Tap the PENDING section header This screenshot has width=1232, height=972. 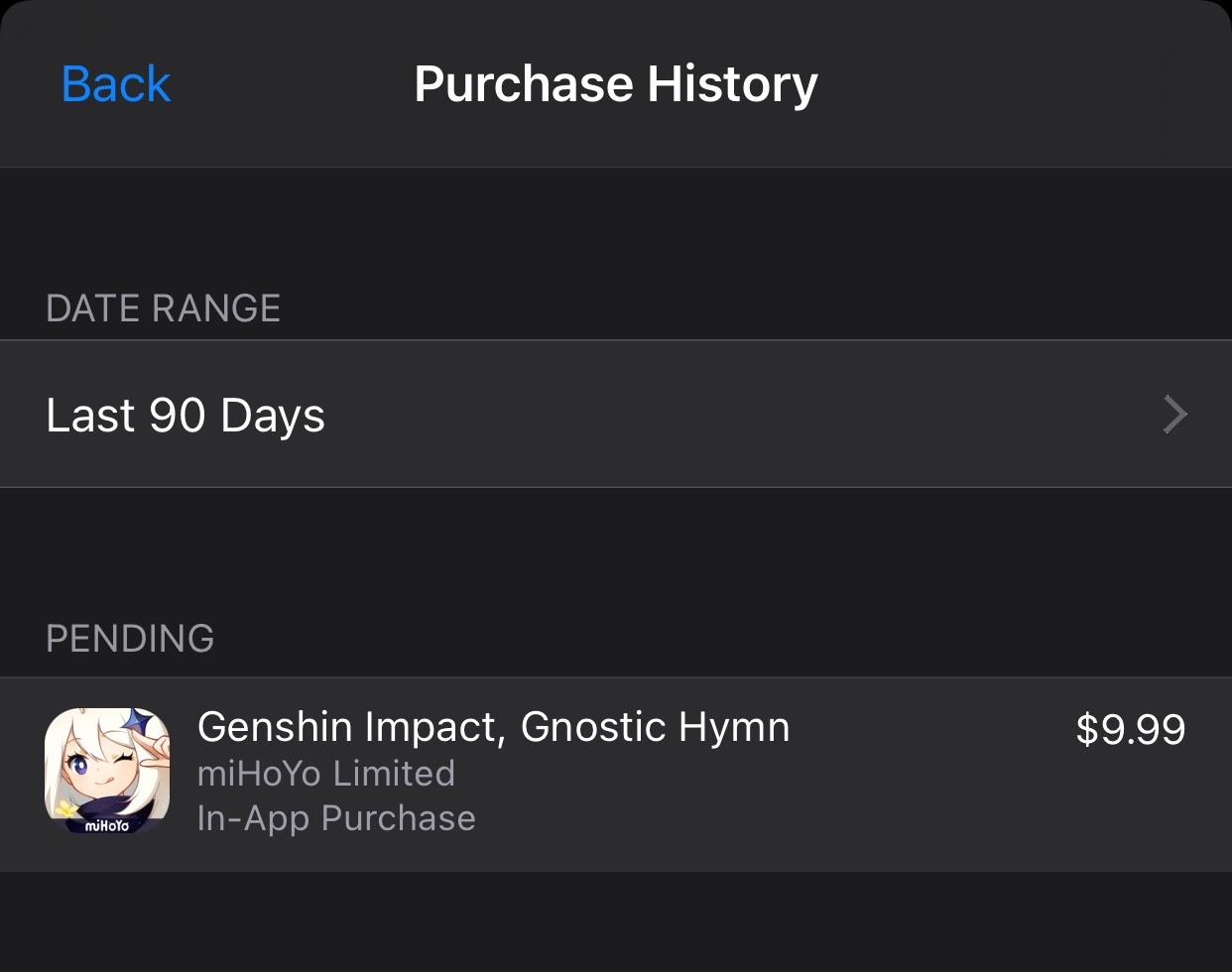click(x=129, y=639)
